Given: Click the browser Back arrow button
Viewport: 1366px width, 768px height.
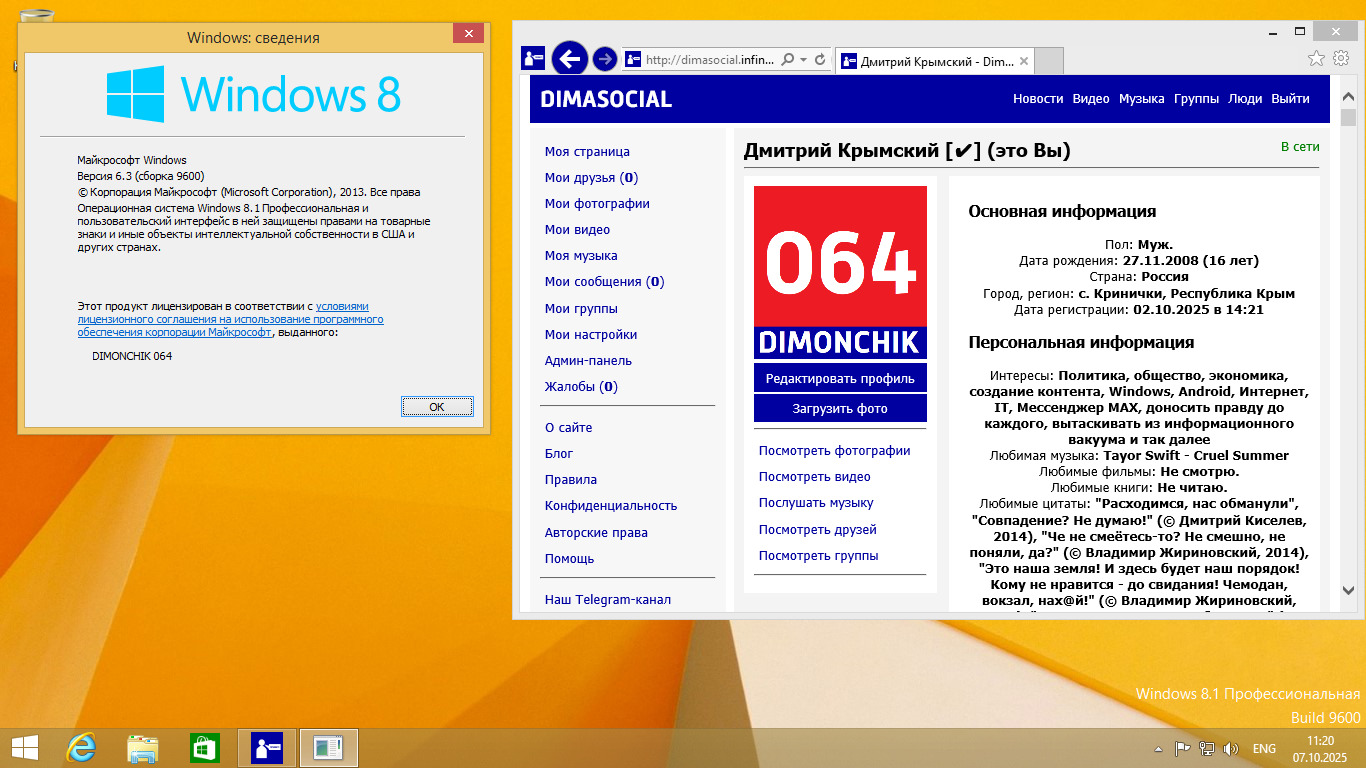Looking at the screenshot, I should pyautogui.click(x=569, y=59).
